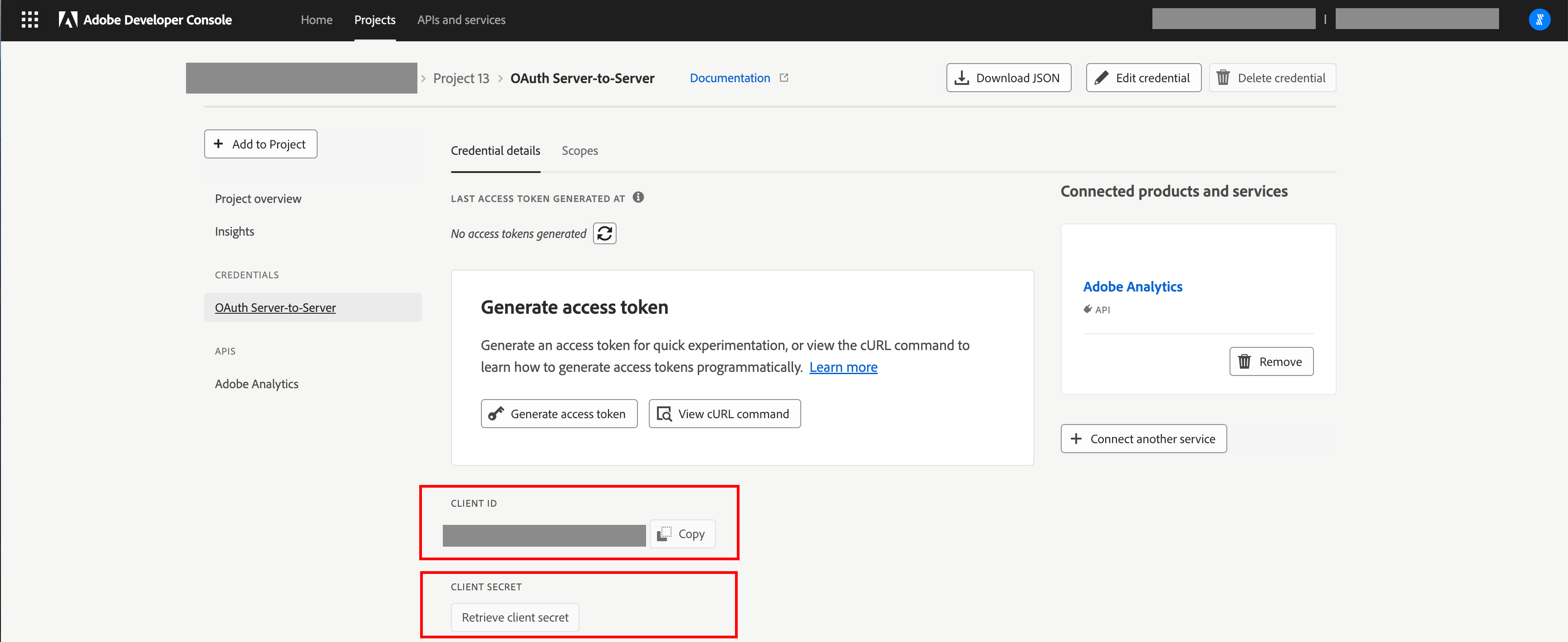1568x642 pixels.
Task: Click Edit credential button
Action: [x=1143, y=78]
